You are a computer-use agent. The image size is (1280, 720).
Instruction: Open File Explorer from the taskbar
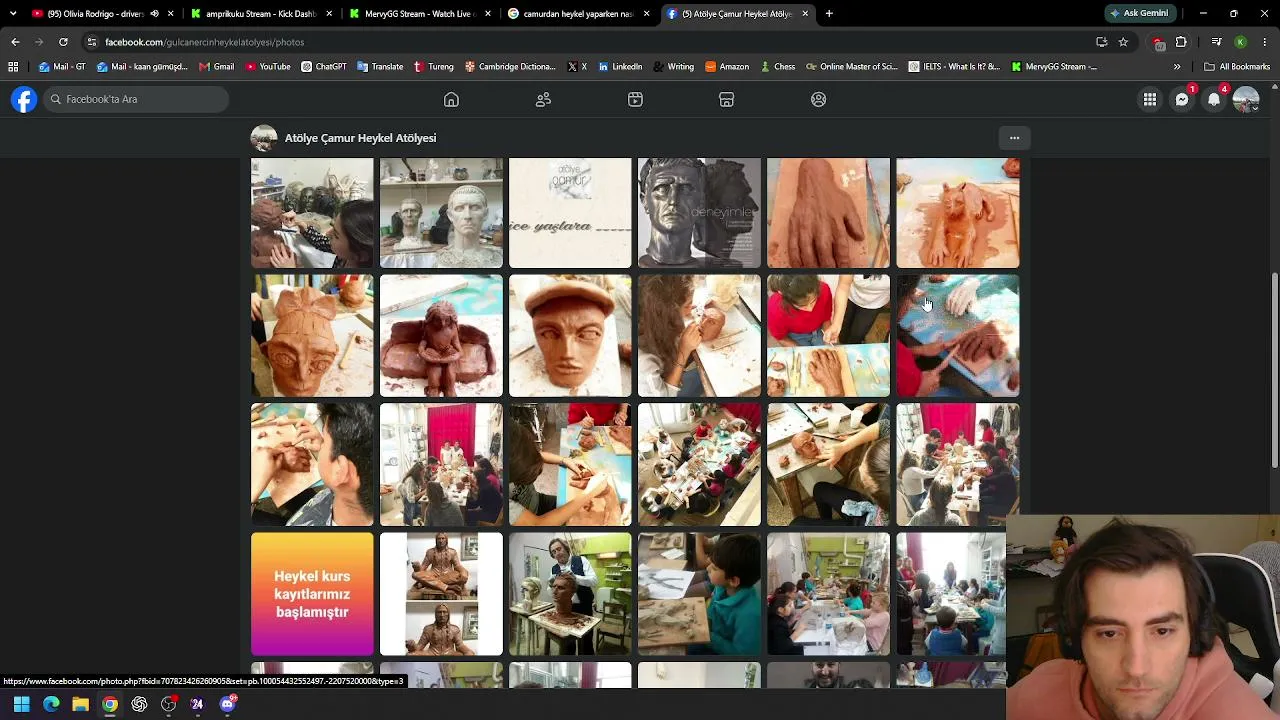(x=80, y=704)
